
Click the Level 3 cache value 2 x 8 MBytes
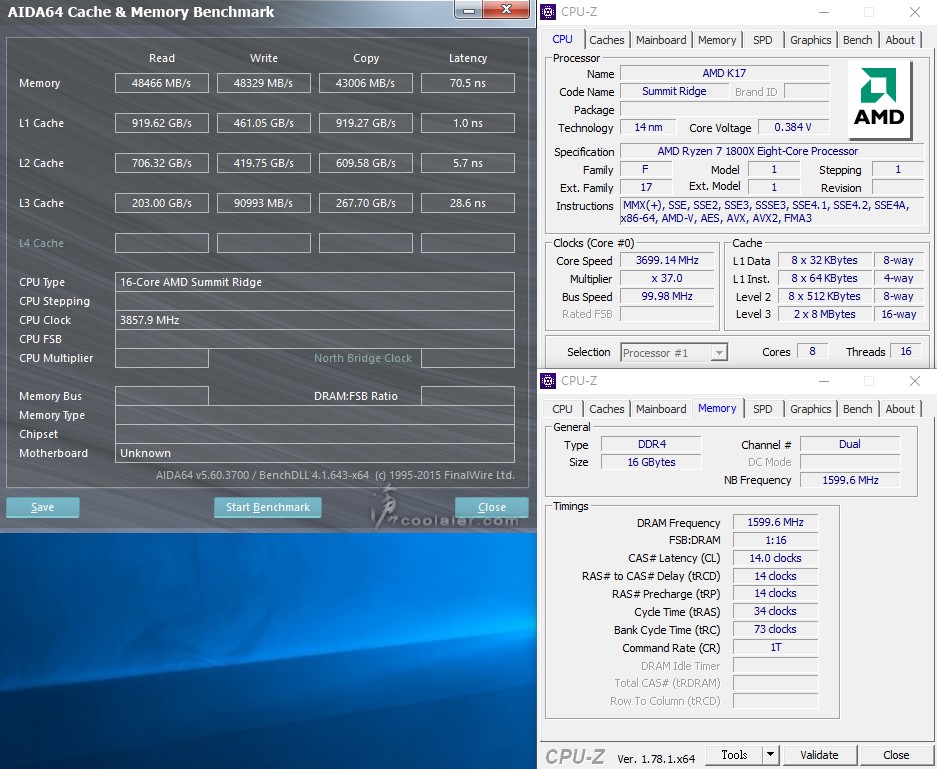(x=824, y=314)
